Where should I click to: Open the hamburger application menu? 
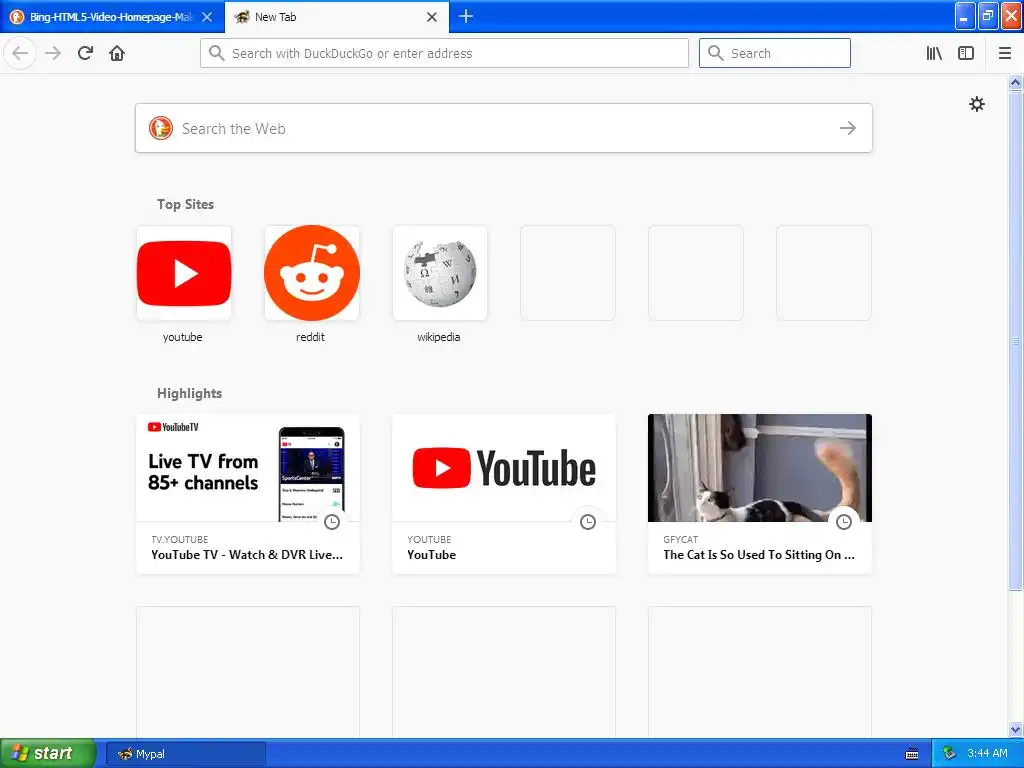pyautogui.click(x=1004, y=53)
